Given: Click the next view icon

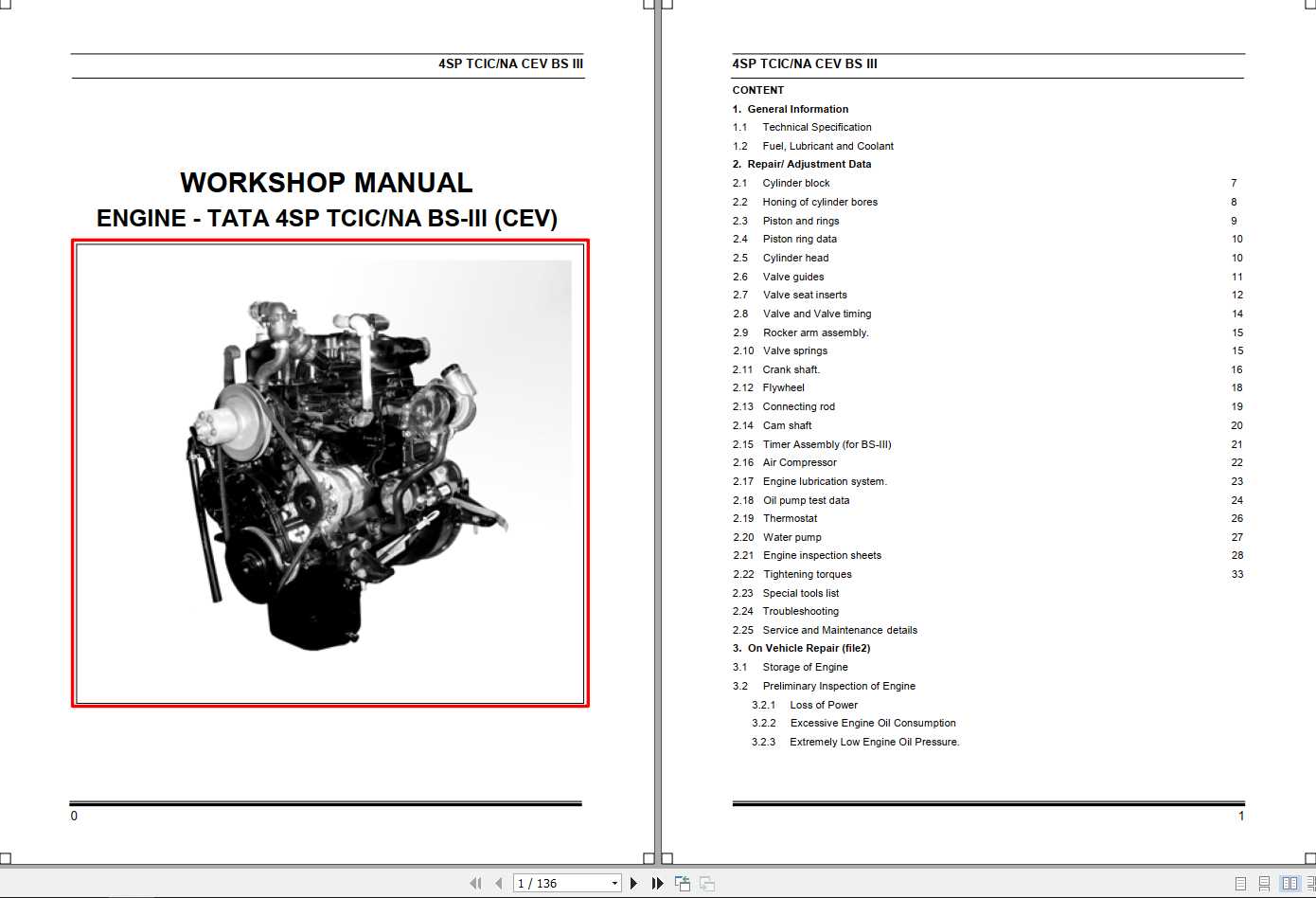Looking at the screenshot, I should tap(707, 883).
